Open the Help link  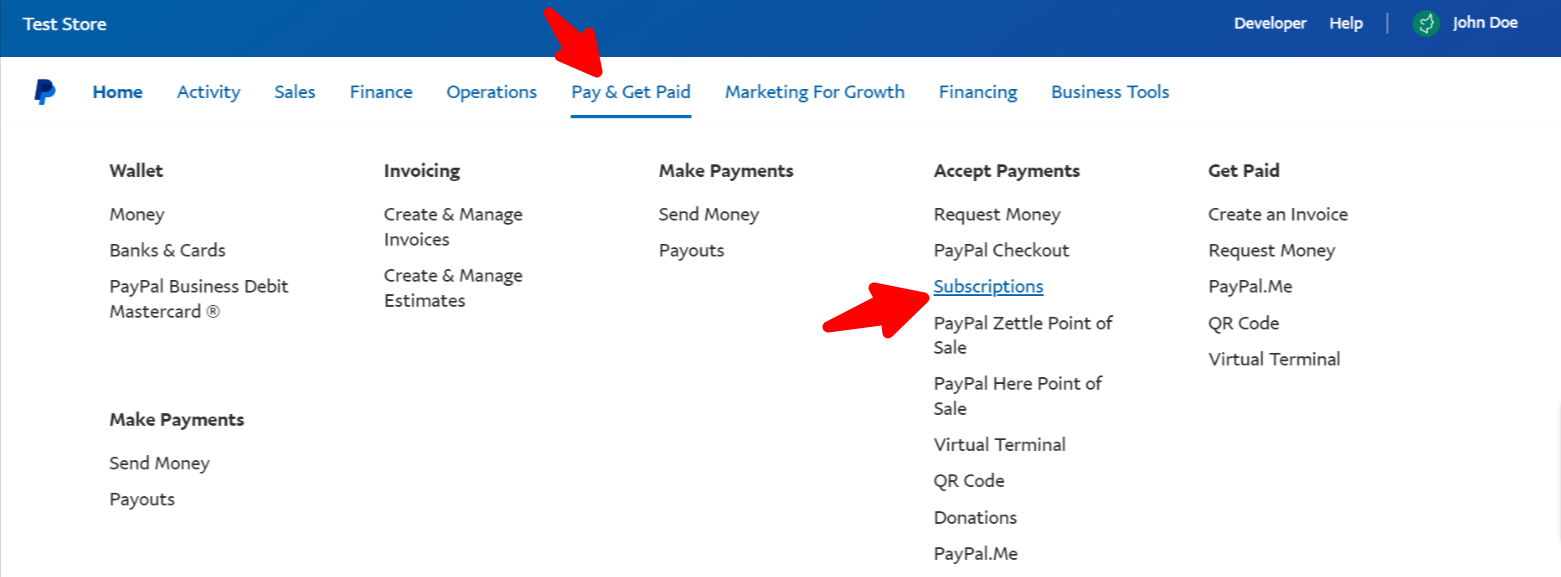coord(1346,23)
